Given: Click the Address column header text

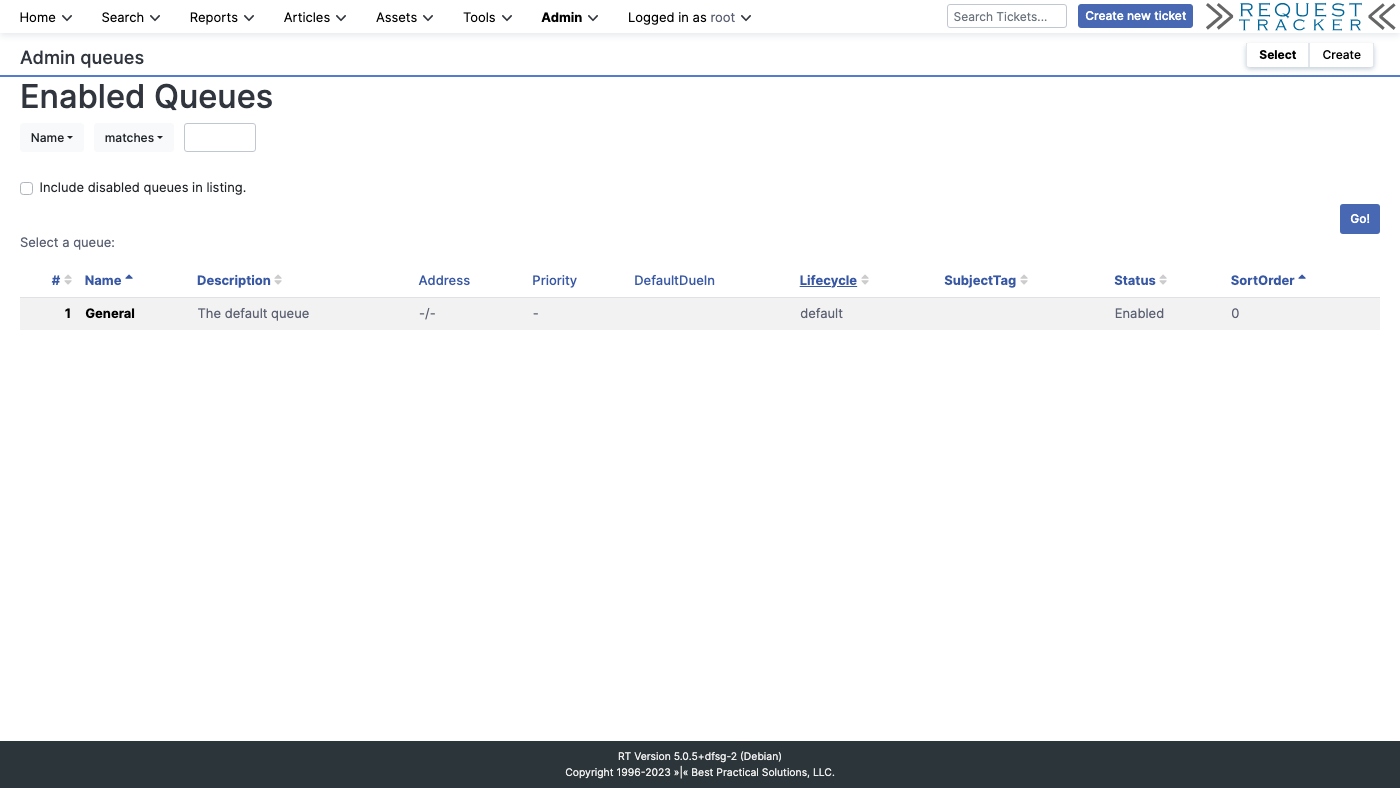Looking at the screenshot, I should [444, 280].
